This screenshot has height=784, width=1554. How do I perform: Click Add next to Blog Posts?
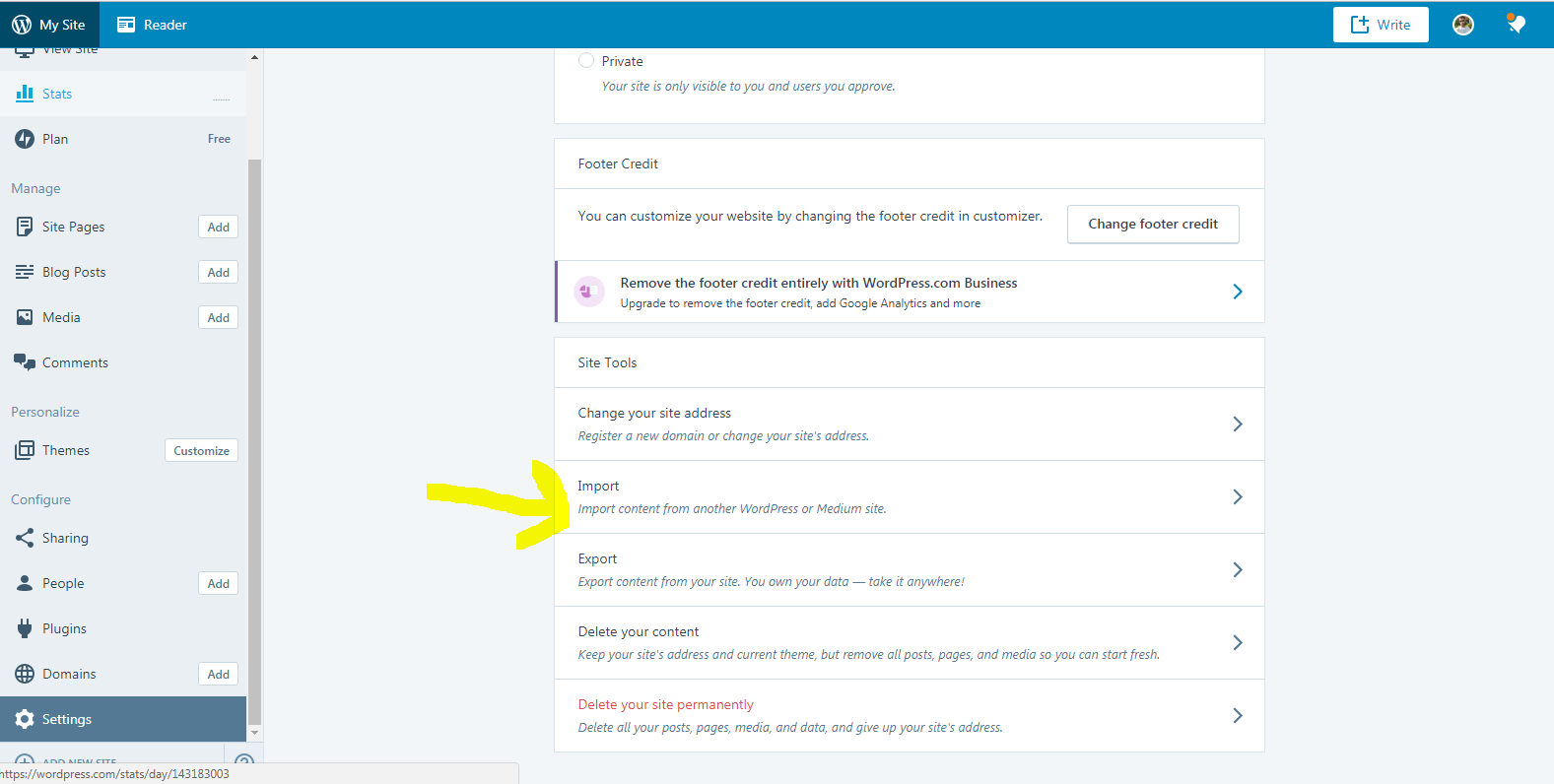218,273
